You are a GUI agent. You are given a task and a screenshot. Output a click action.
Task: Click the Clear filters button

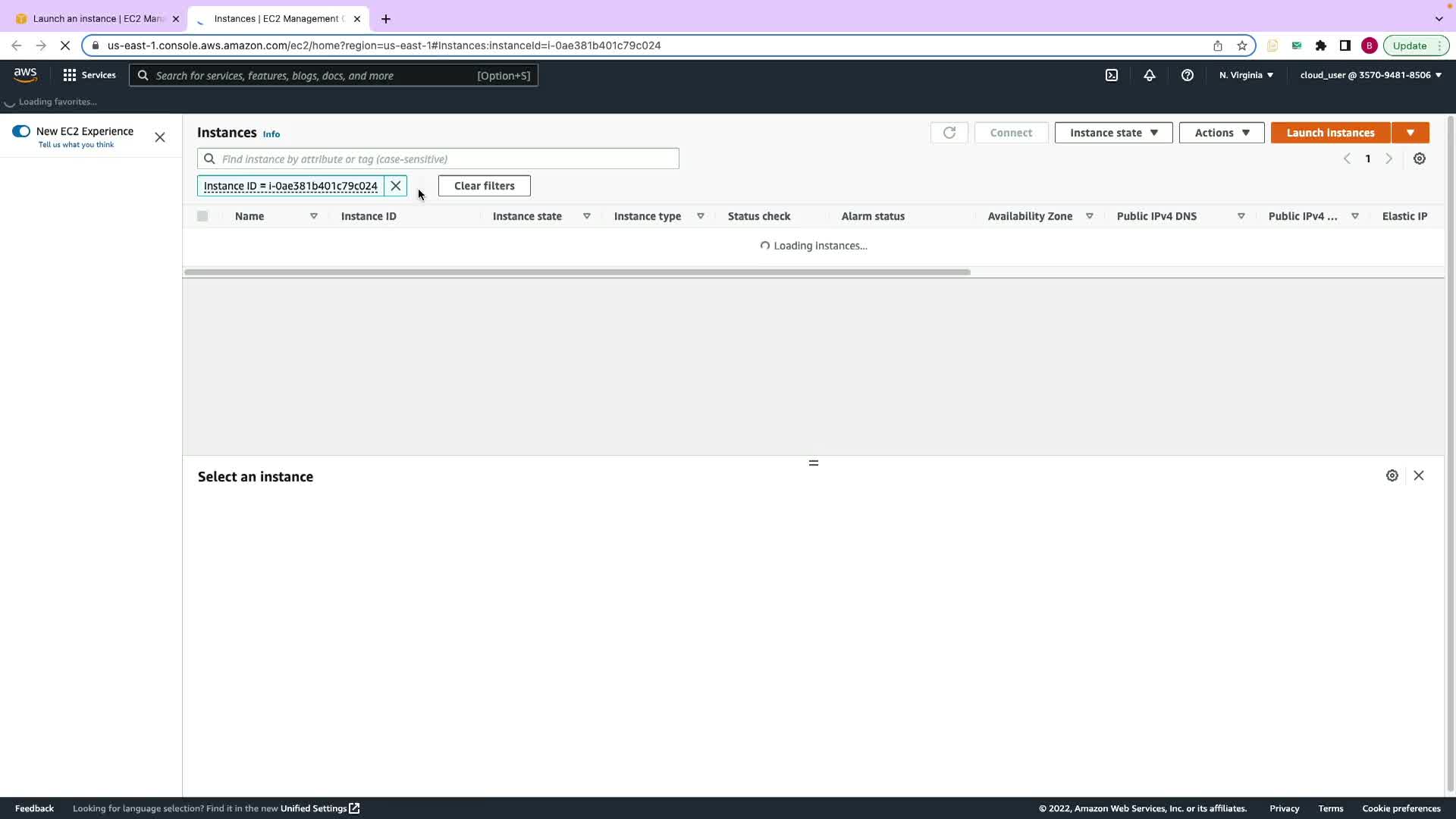[x=484, y=186]
